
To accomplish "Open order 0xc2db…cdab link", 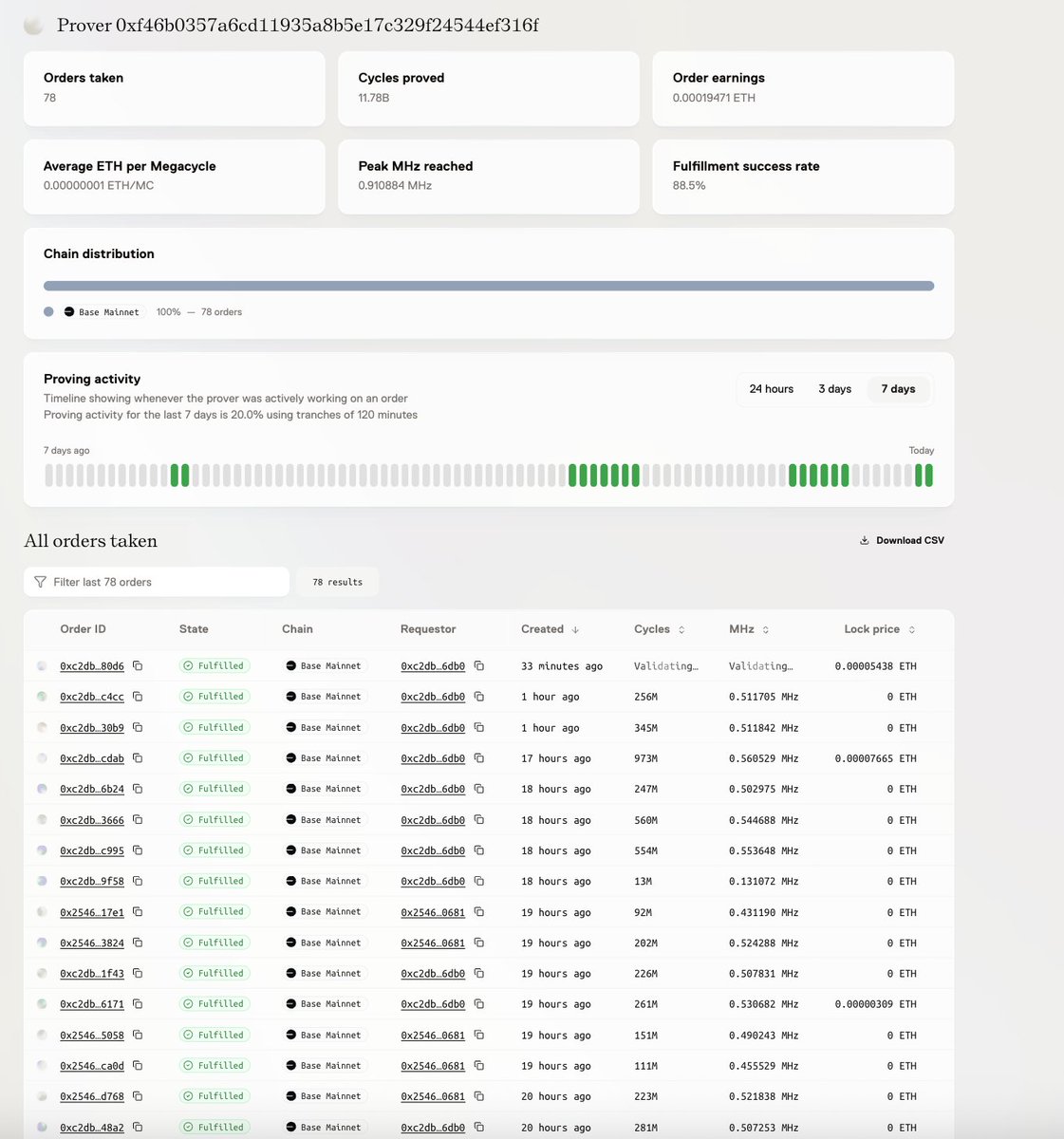I will (x=92, y=758).
